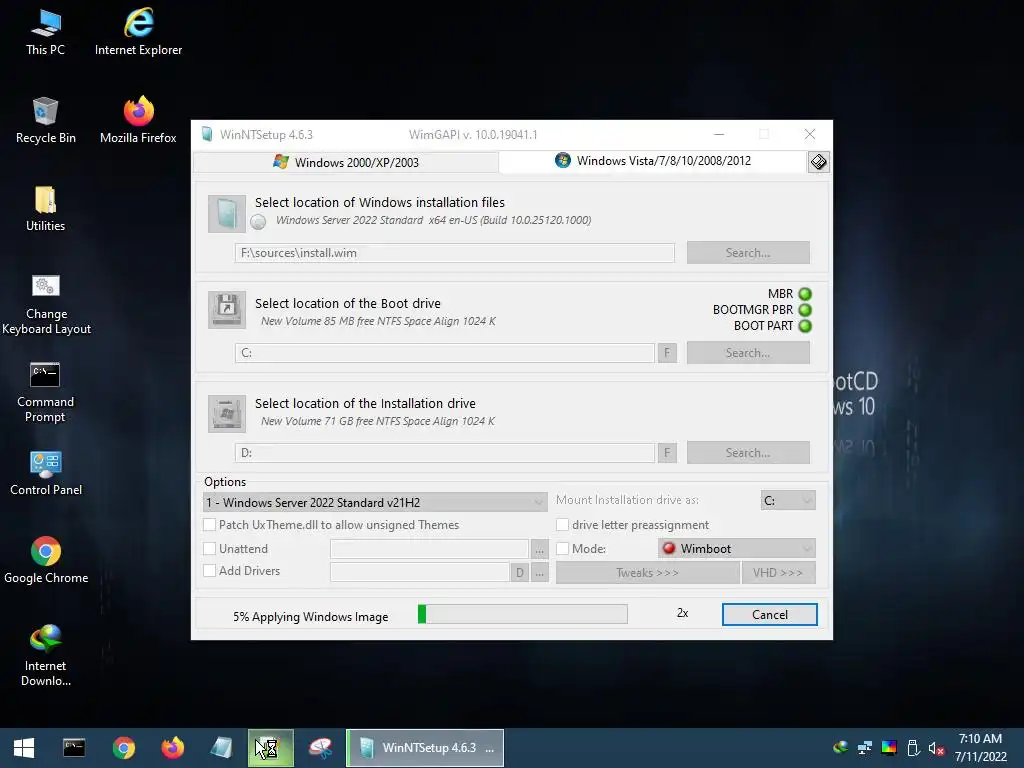
Task: Click the BOOT PART green status light
Action: pos(805,326)
